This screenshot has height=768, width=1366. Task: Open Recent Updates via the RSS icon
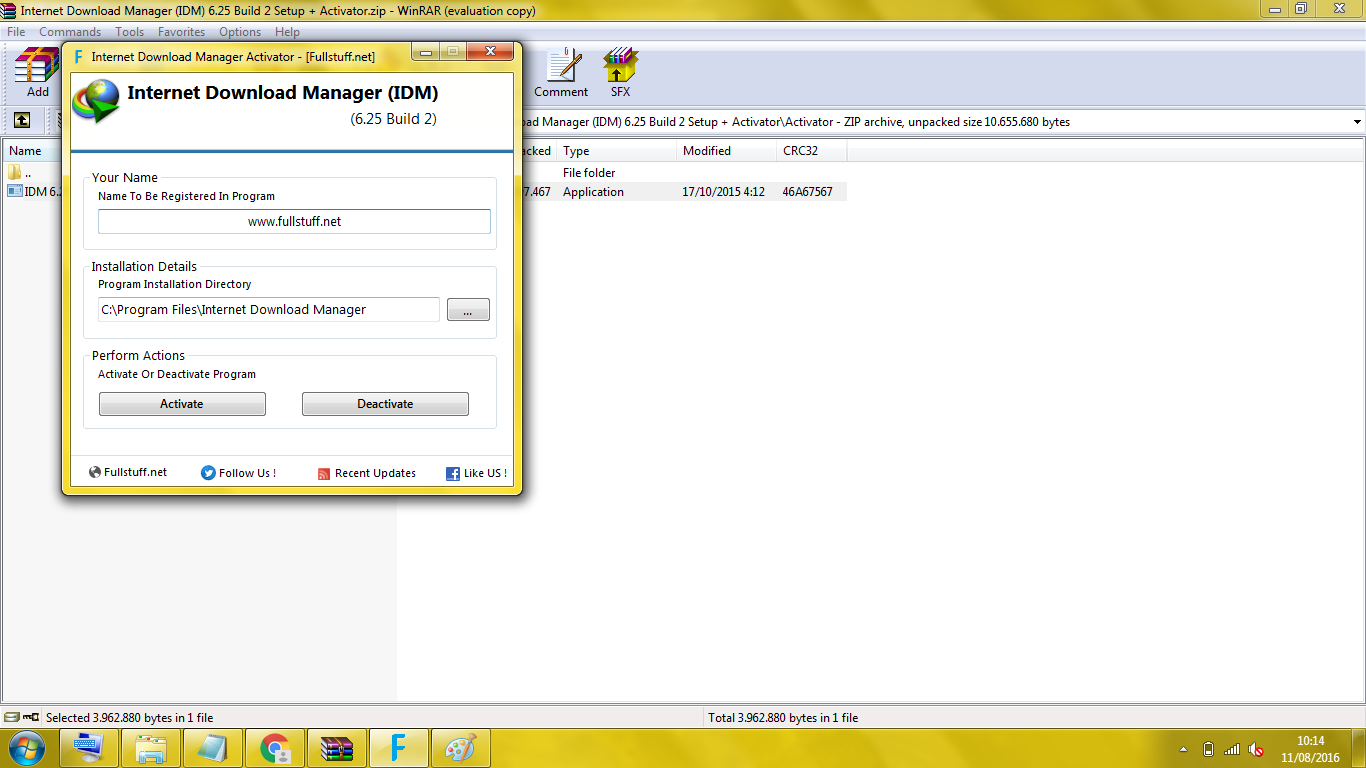point(325,472)
